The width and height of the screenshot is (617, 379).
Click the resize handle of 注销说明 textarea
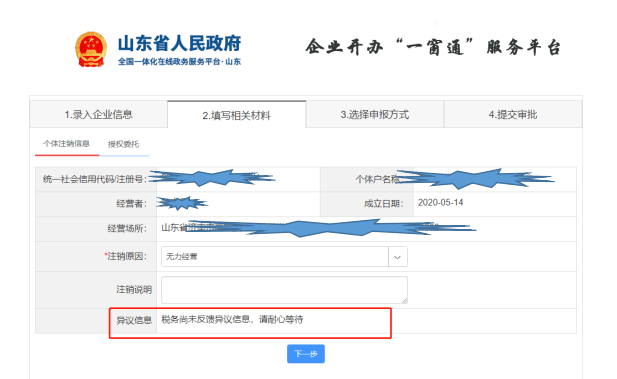[404, 300]
